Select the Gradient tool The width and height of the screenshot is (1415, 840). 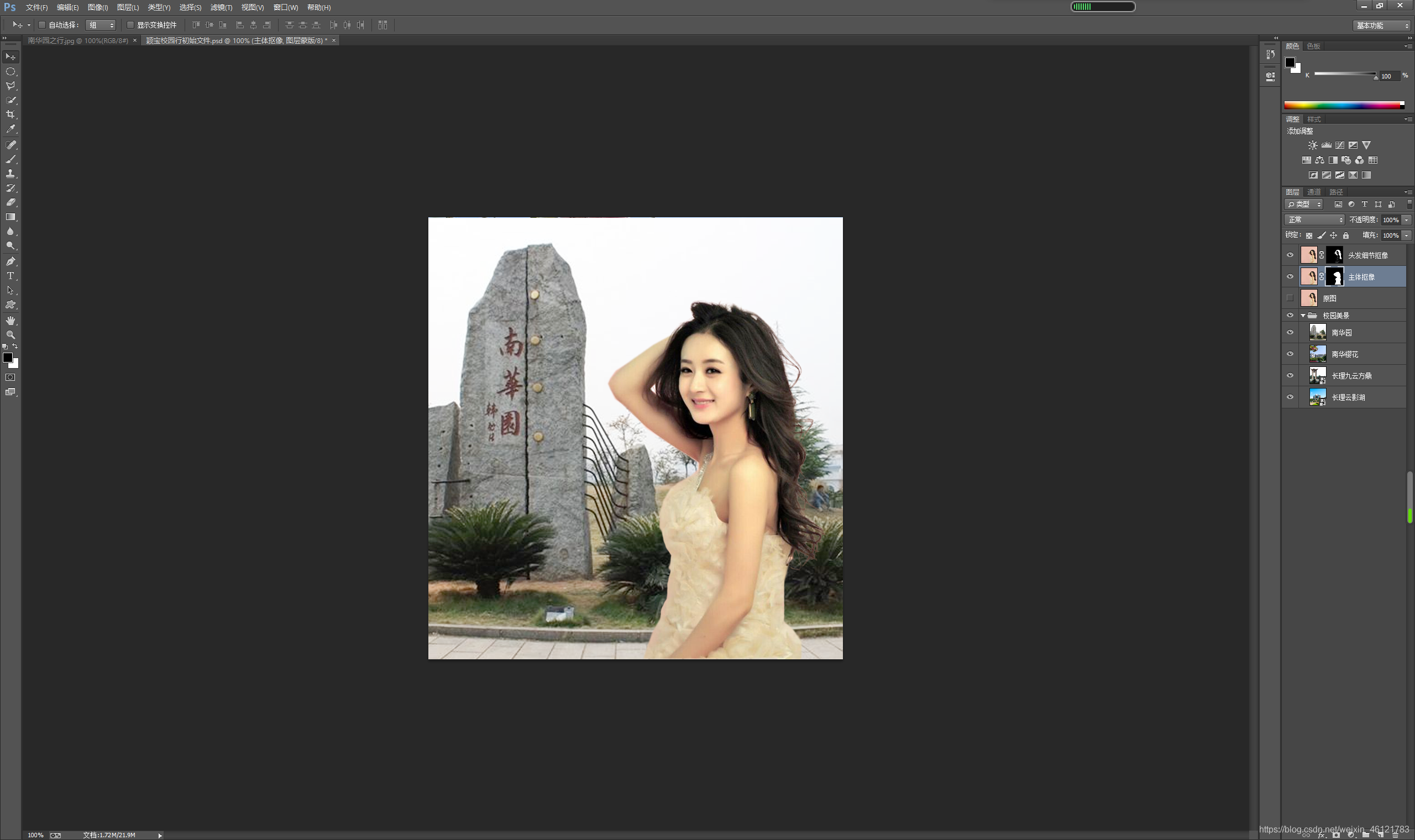click(10, 217)
